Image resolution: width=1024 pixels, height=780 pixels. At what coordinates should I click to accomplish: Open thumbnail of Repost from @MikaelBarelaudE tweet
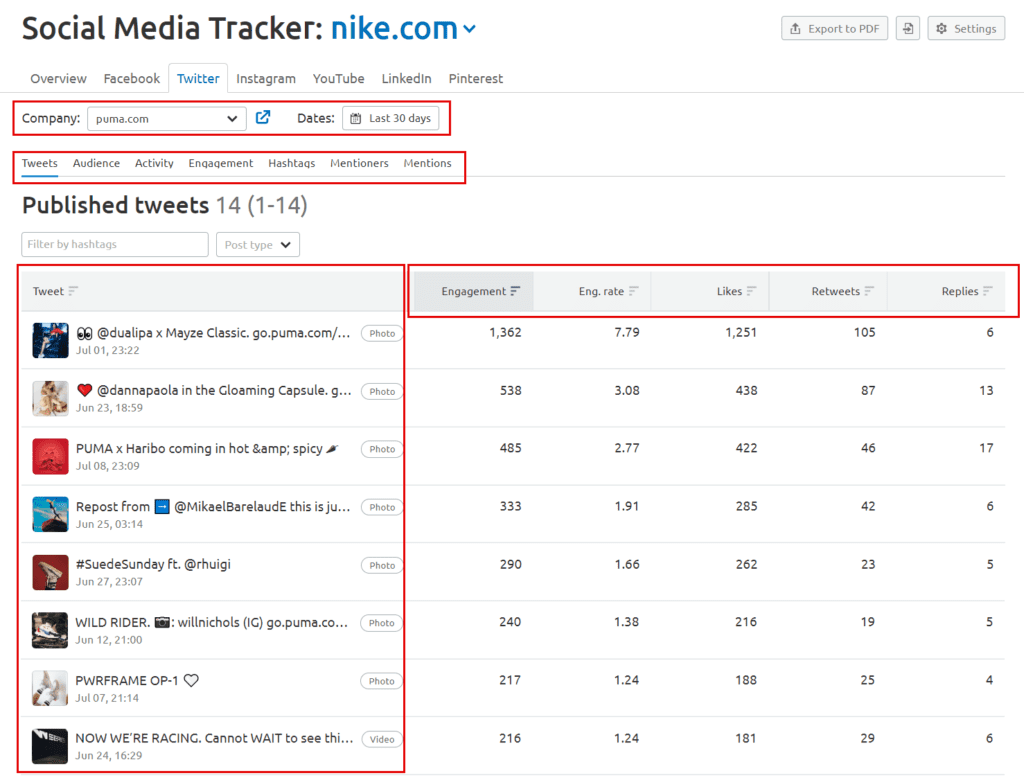(x=50, y=514)
